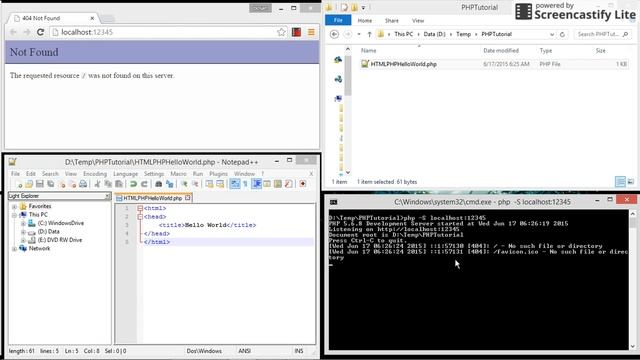Expand Network node in Light Explorer
This screenshot has height=360, width=640.
pos(14,249)
